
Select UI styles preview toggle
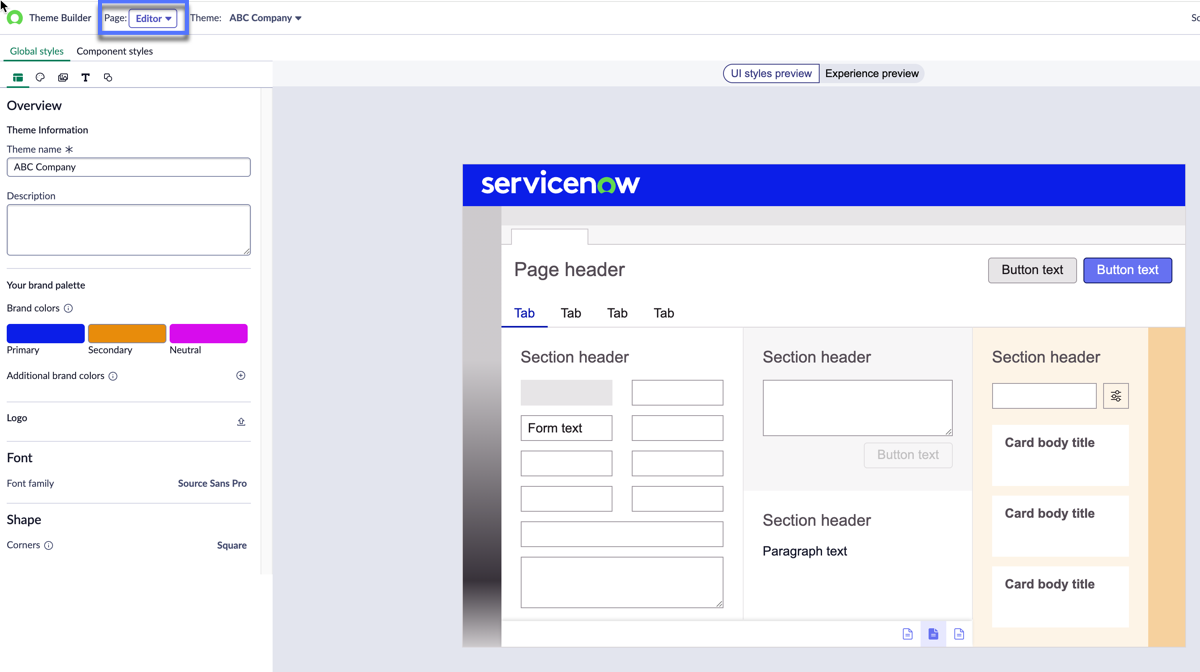point(771,73)
